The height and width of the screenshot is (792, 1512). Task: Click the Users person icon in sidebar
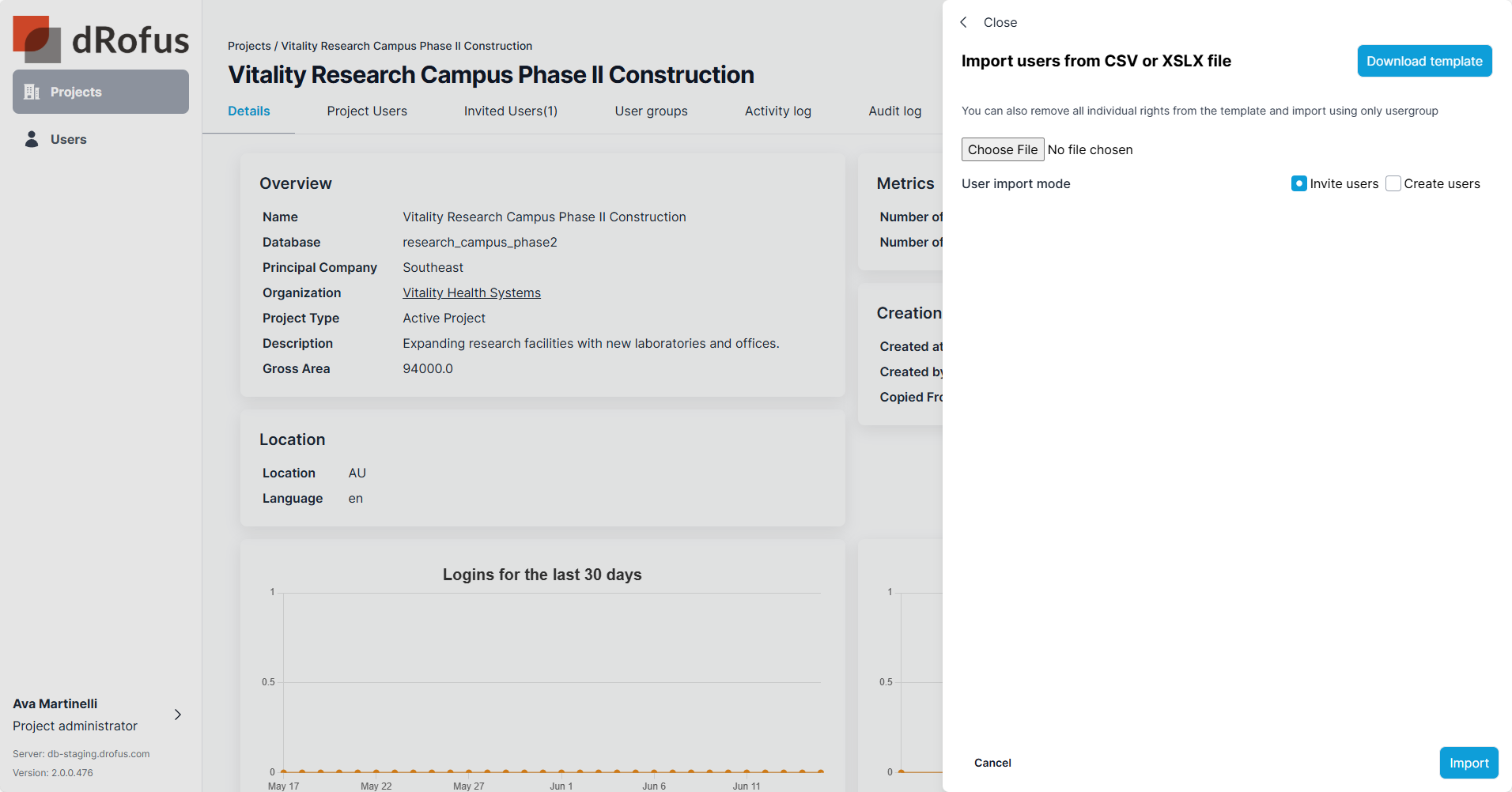coord(32,139)
